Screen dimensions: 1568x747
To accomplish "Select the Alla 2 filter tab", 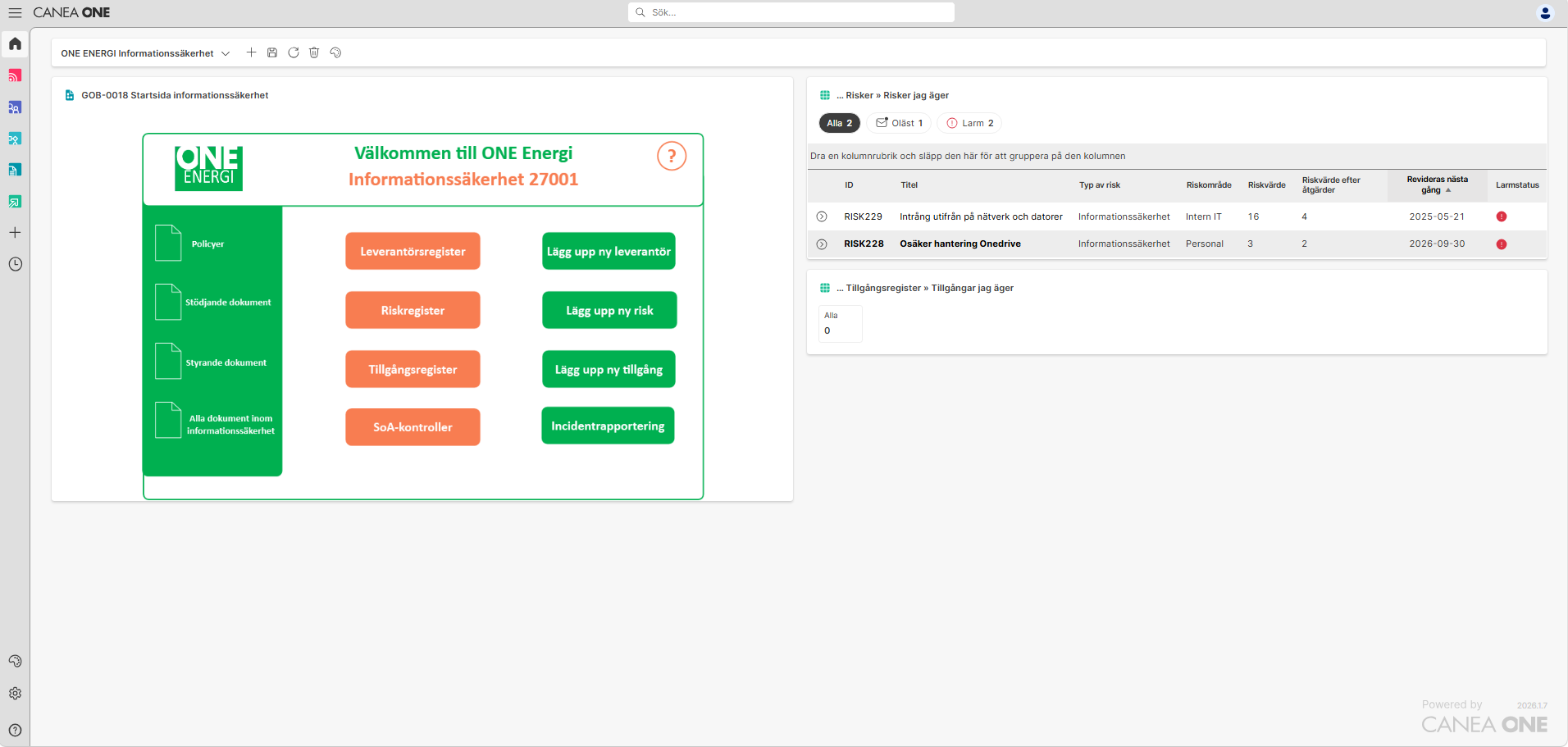I will [839, 123].
